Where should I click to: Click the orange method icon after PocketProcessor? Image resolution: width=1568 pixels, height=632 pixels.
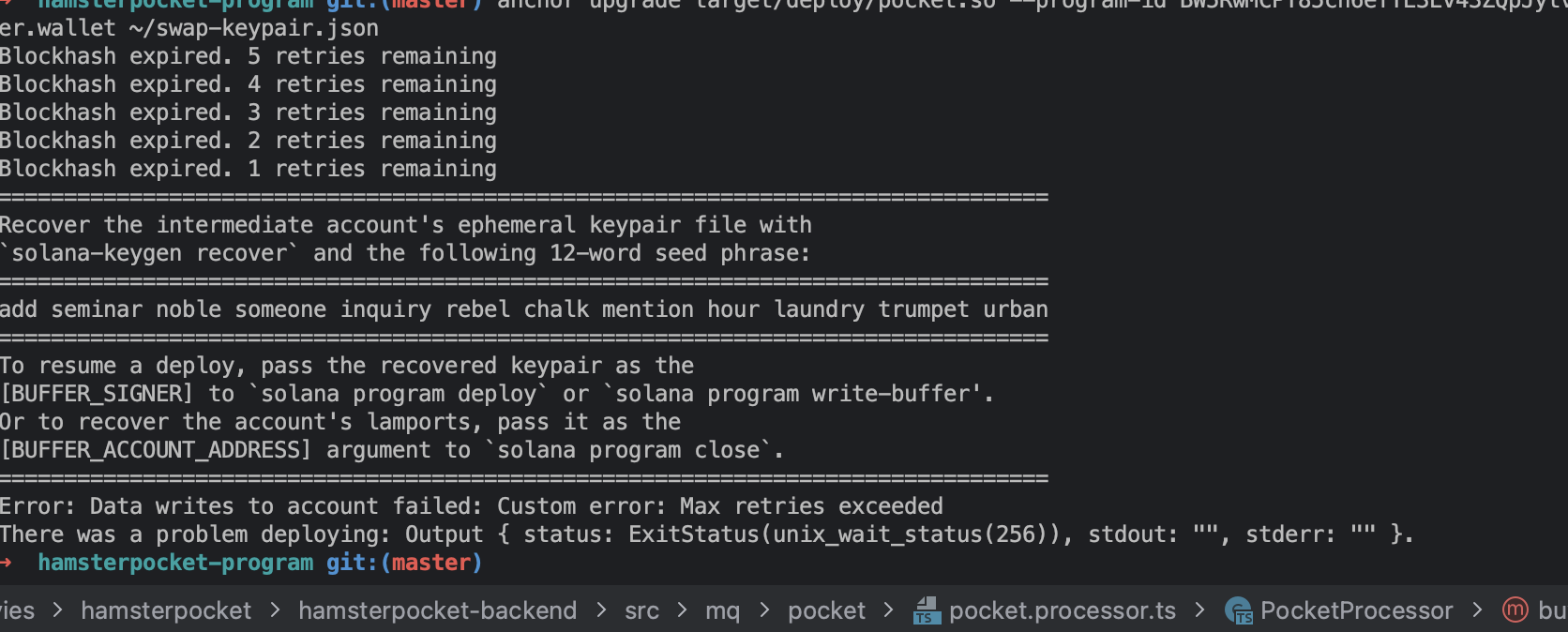1514,610
